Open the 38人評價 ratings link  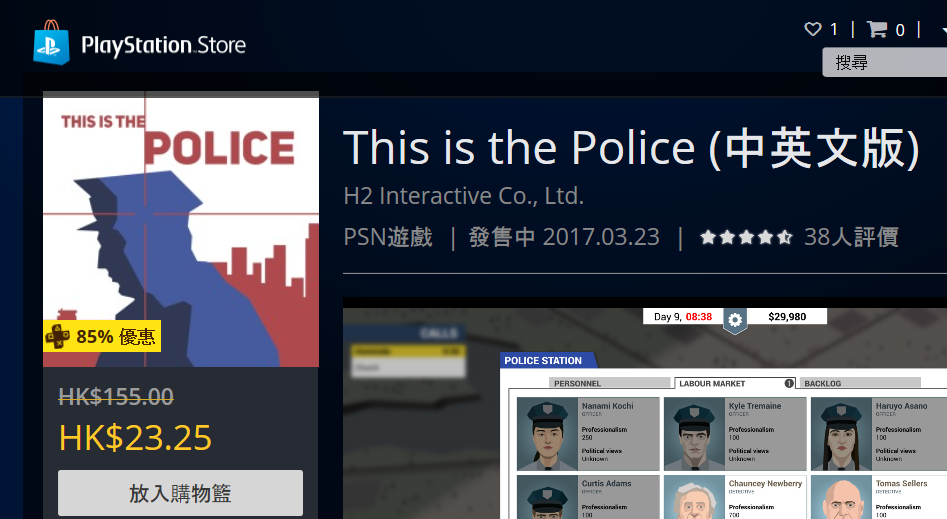[x=851, y=237]
